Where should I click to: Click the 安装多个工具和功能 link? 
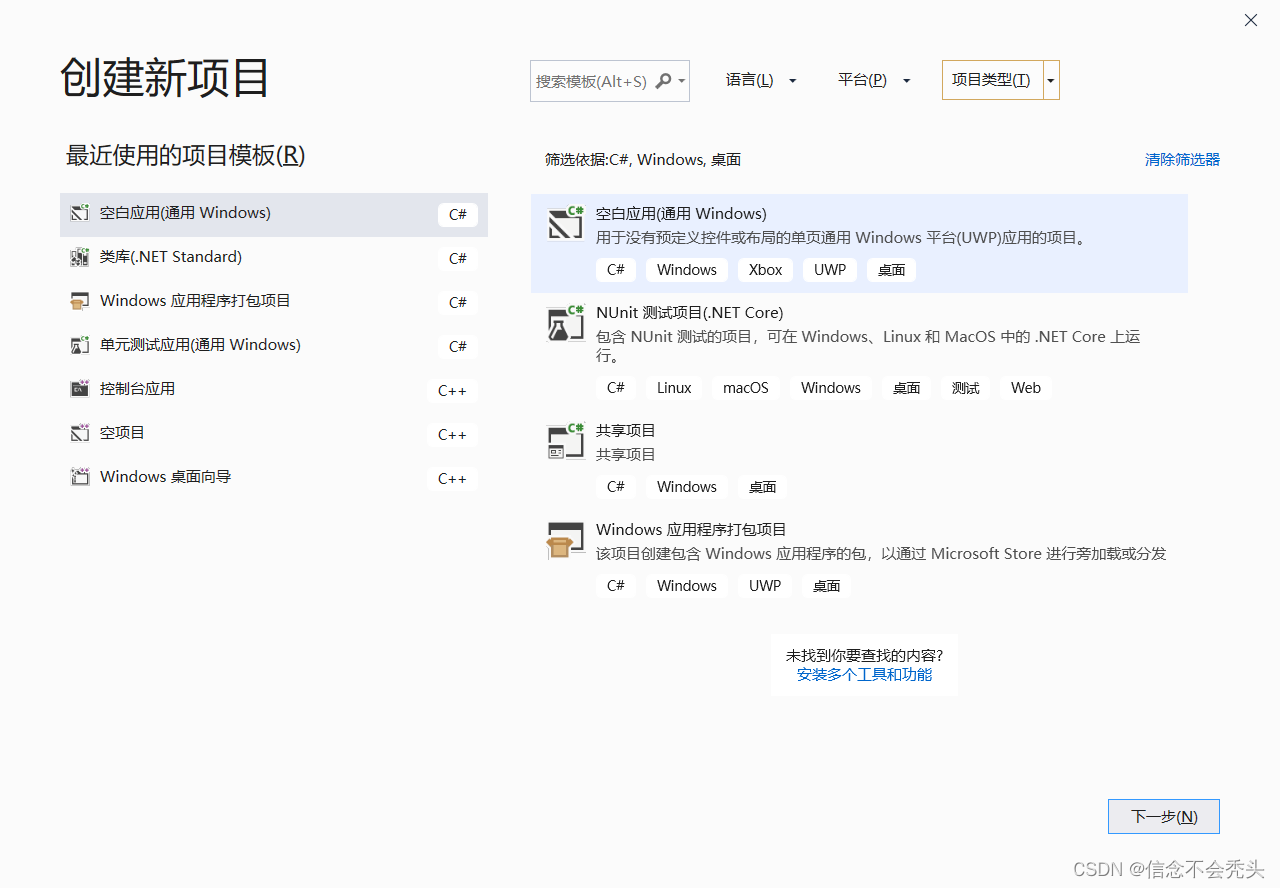coord(864,674)
